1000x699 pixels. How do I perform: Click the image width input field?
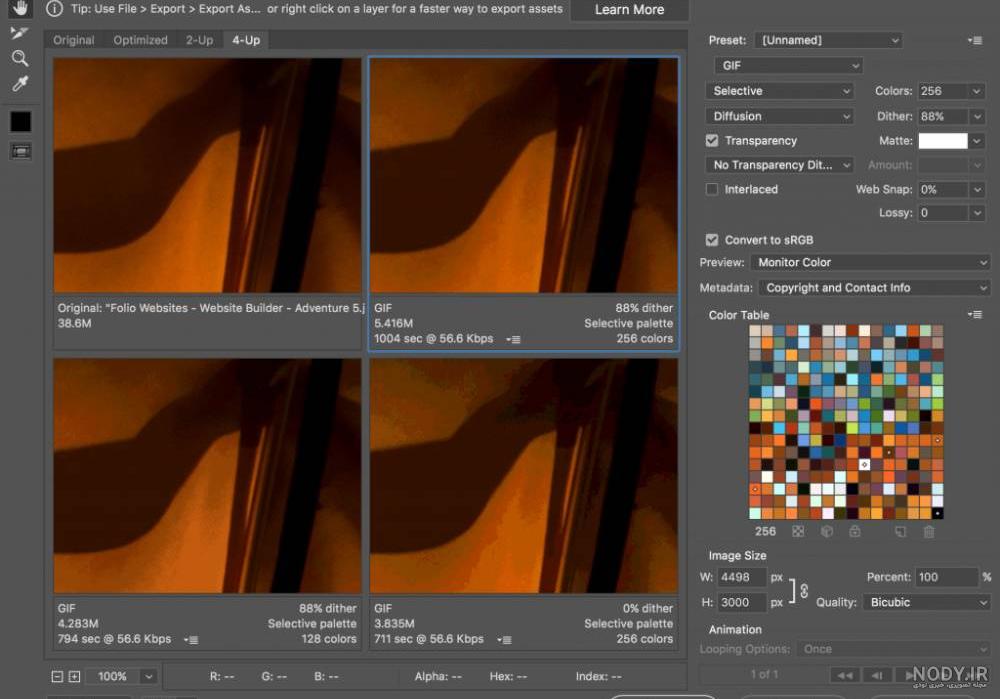741,577
